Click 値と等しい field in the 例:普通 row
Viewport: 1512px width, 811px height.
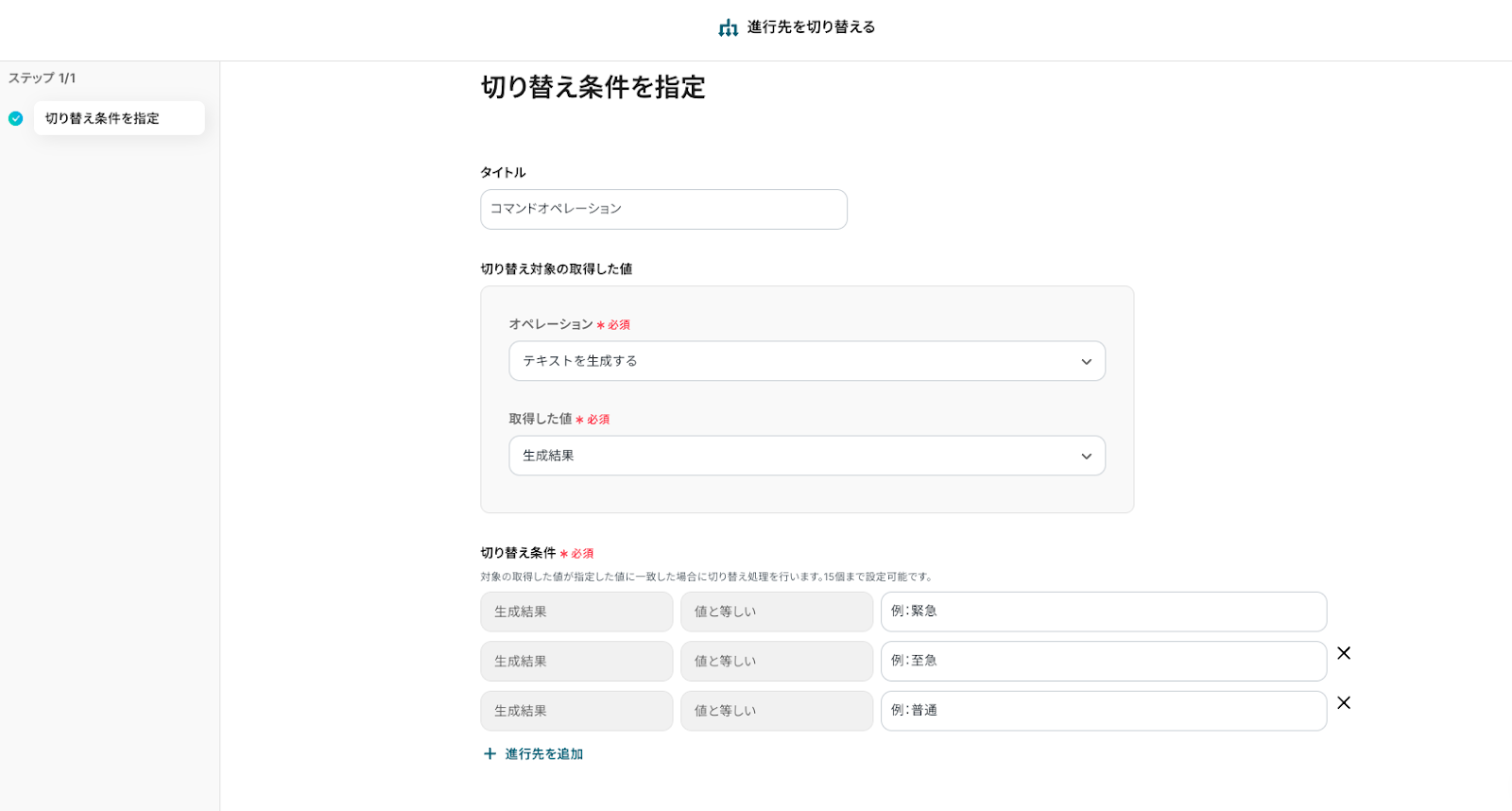(x=777, y=711)
